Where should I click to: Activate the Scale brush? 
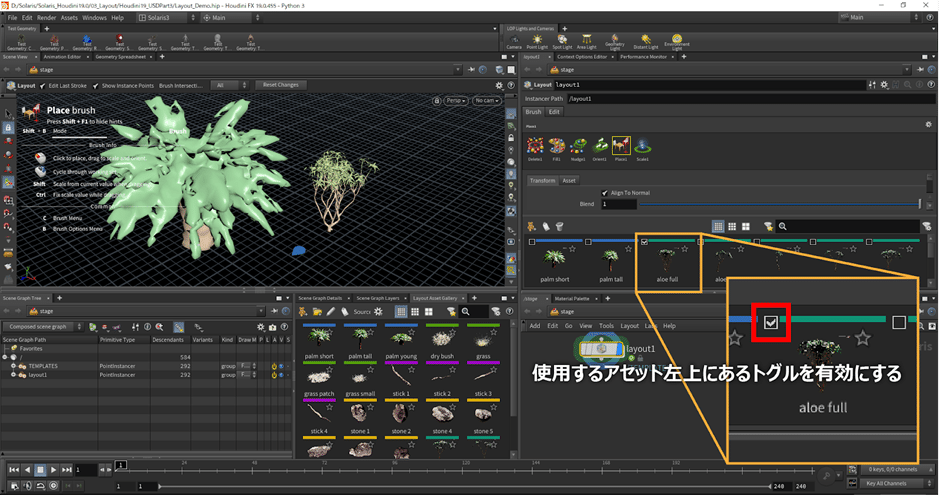pyautogui.click(x=642, y=148)
